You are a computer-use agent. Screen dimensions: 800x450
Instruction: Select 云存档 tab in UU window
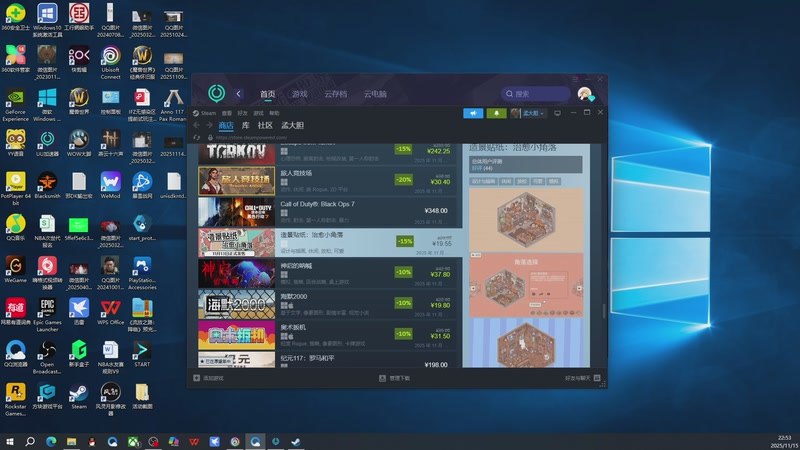click(x=335, y=94)
